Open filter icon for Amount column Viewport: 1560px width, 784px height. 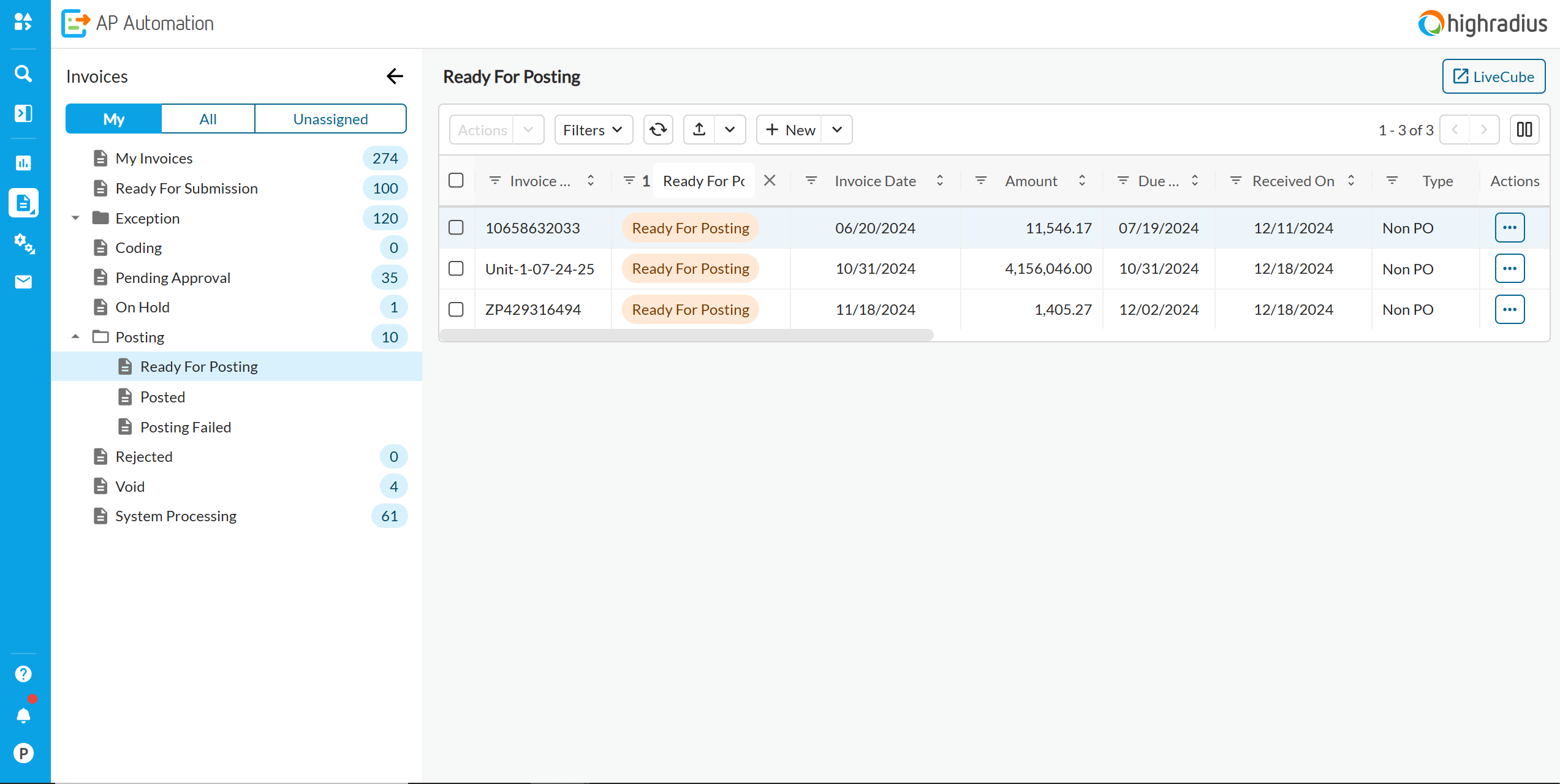pos(981,181)
